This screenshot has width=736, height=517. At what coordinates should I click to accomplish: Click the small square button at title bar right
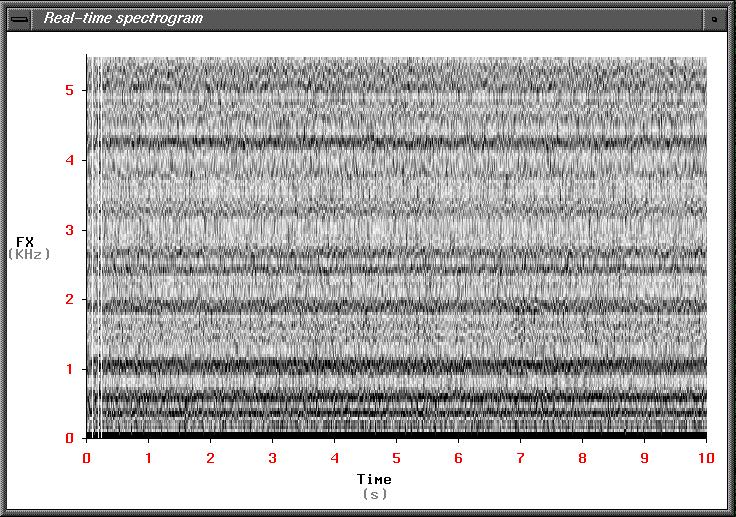[x=714, y=18]
